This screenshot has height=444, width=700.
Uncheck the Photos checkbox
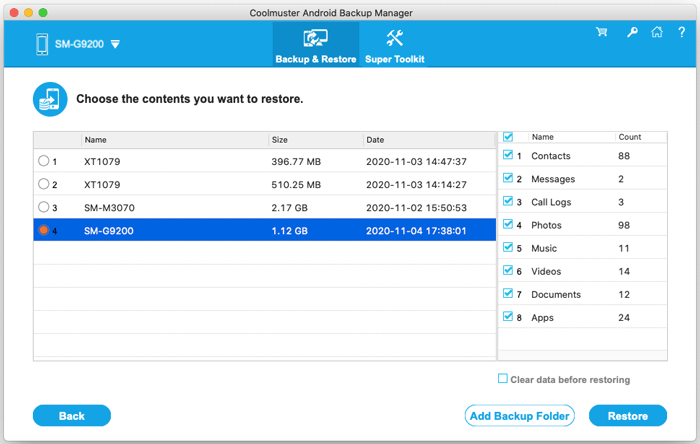point(508,224)
